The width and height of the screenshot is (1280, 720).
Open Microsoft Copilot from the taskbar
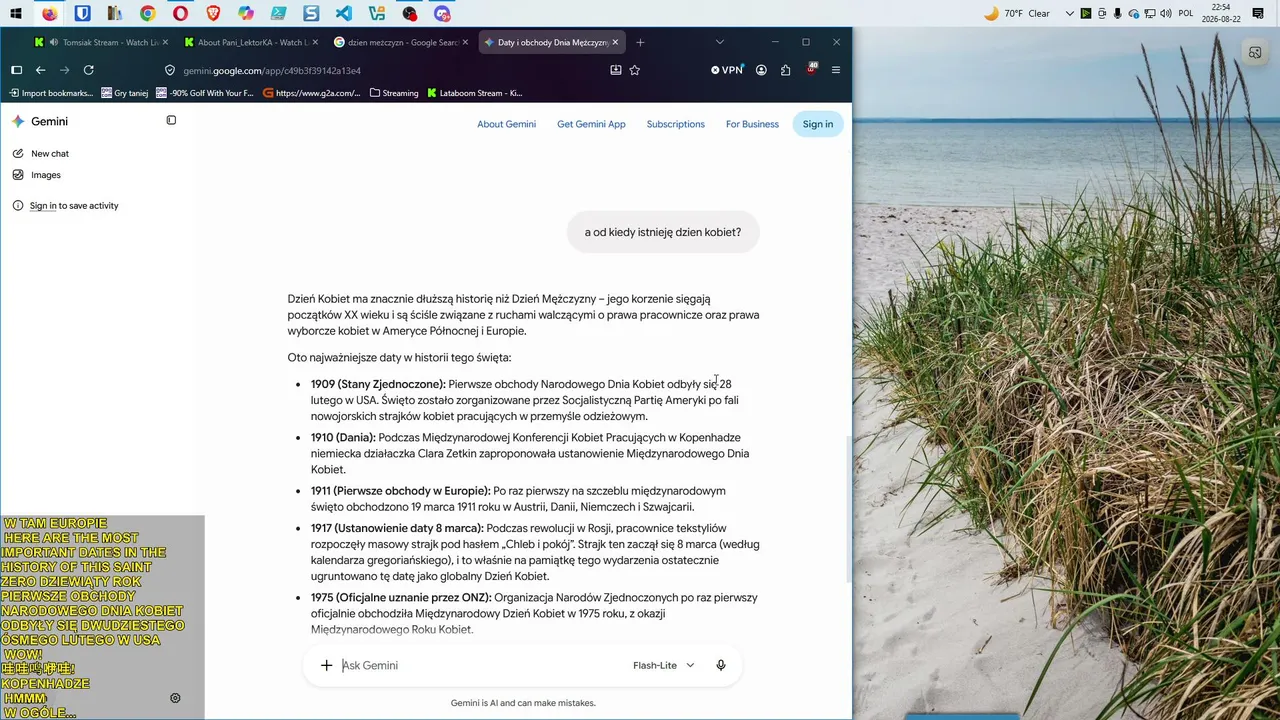tap(246, 14)
